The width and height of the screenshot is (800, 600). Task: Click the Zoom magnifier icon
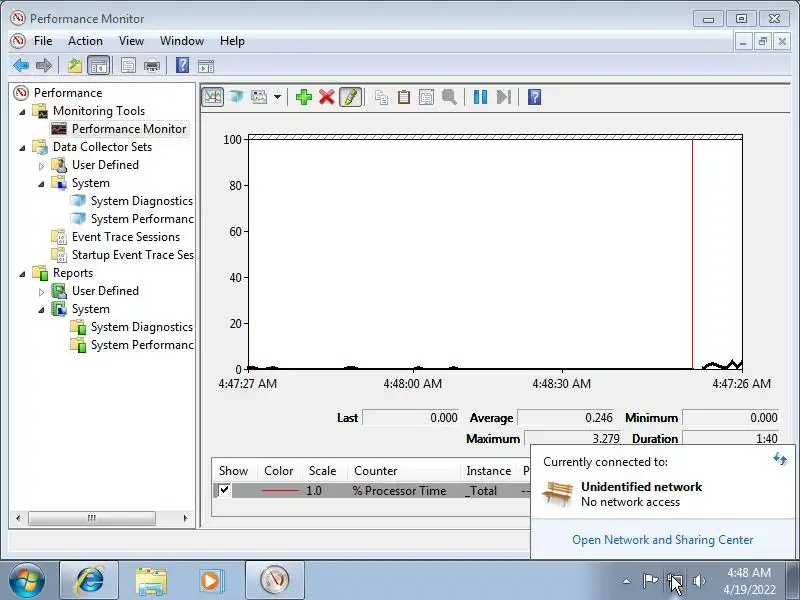[449, 97]
